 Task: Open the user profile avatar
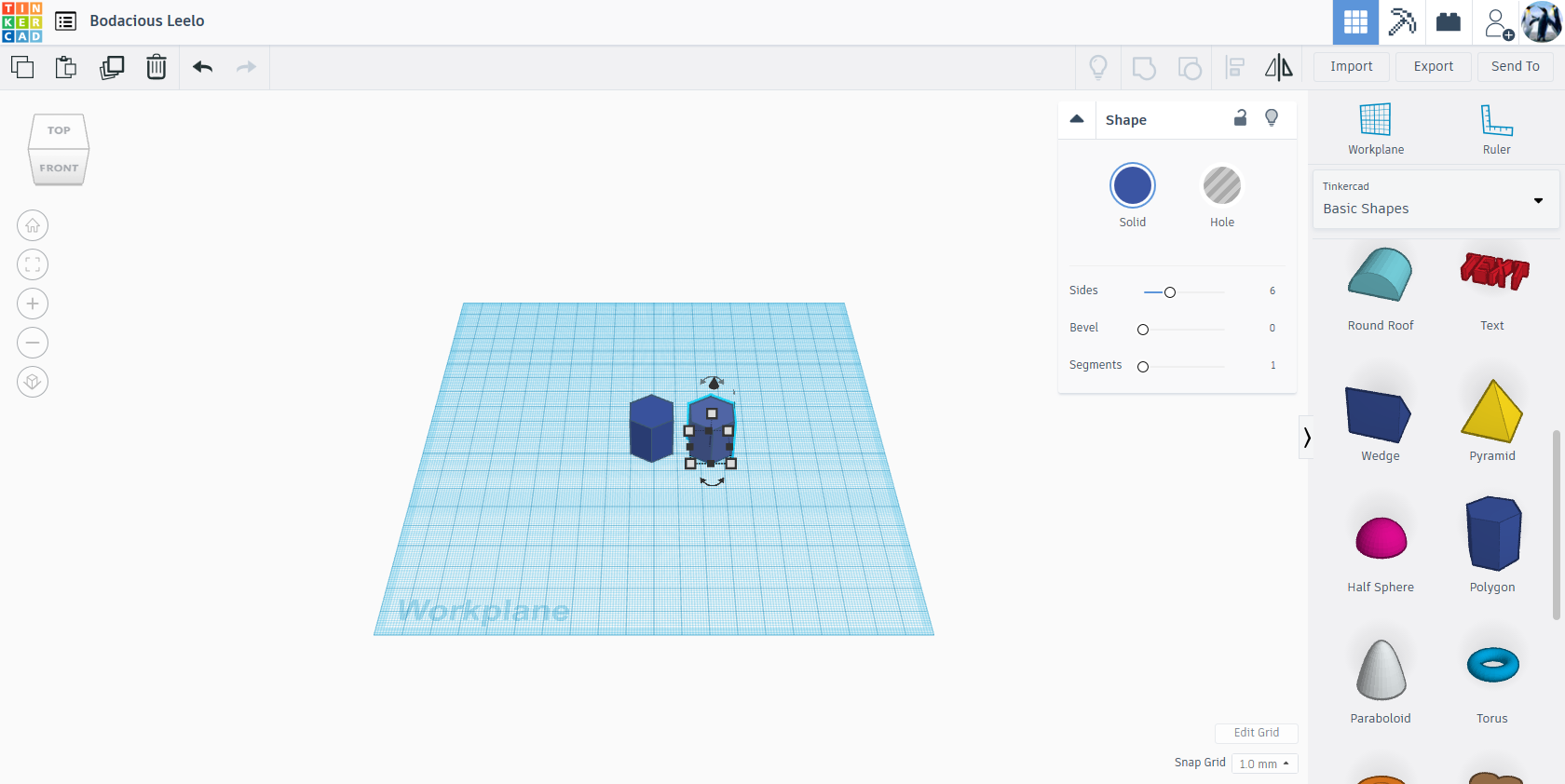click(x=1542, y=22)
